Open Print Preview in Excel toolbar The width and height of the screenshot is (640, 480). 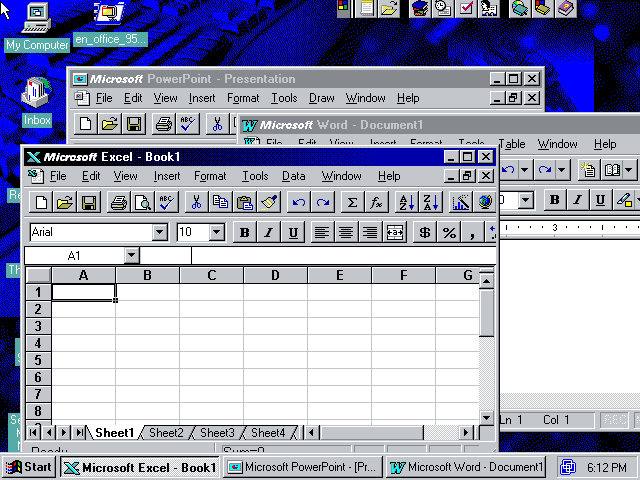pos(143,202)
